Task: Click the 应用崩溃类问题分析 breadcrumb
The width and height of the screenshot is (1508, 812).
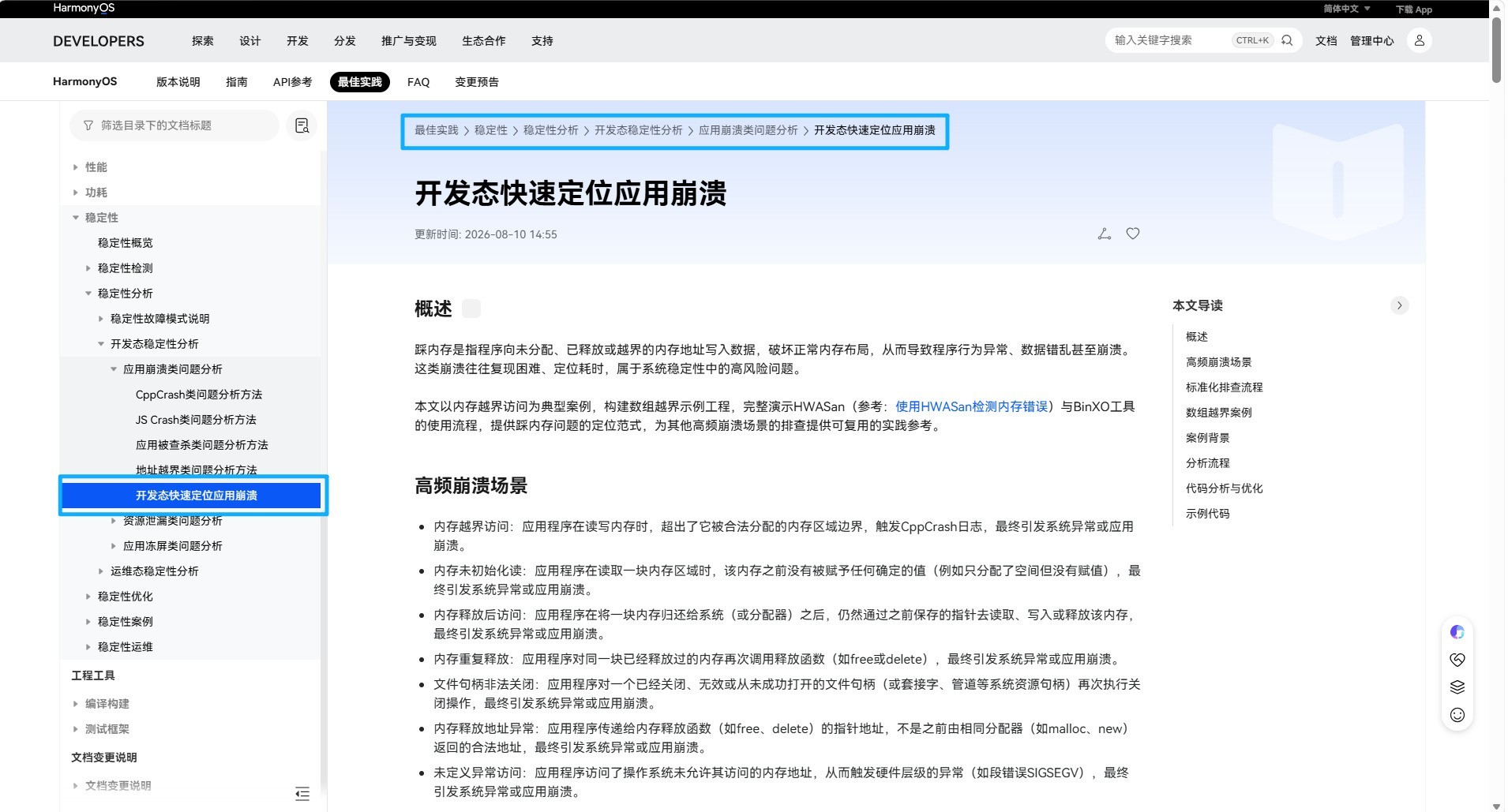Action: coord(748,130)
